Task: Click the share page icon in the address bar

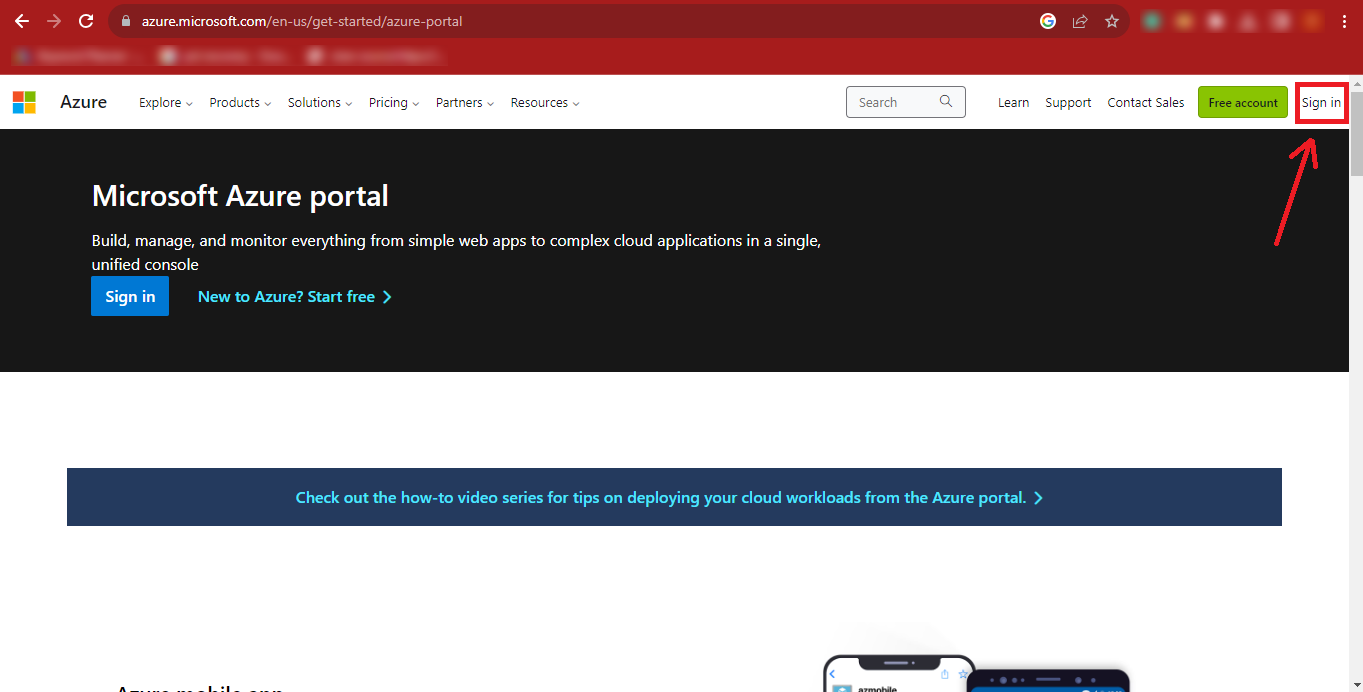Action: click(1080, 21)
